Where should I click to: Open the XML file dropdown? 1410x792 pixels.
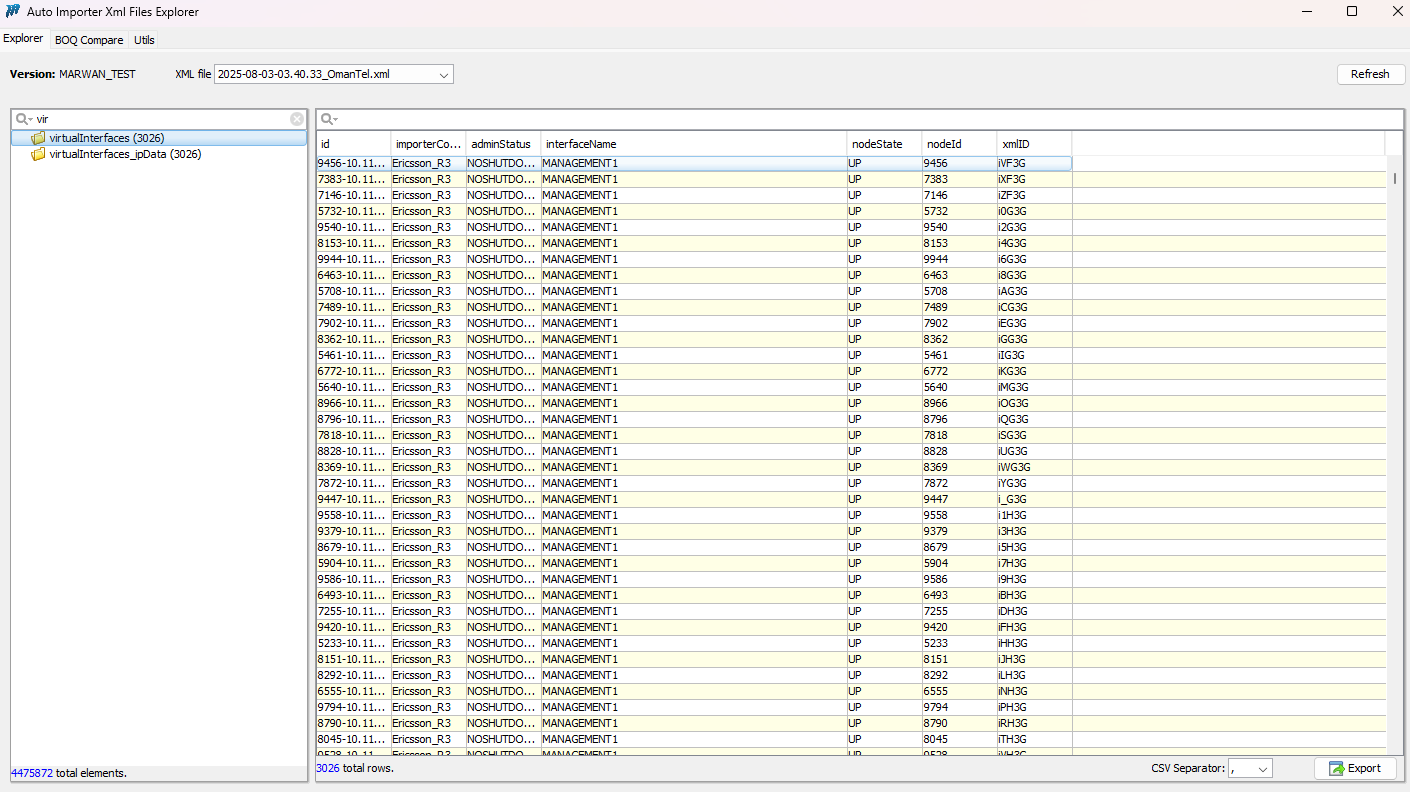pos(443,74)
